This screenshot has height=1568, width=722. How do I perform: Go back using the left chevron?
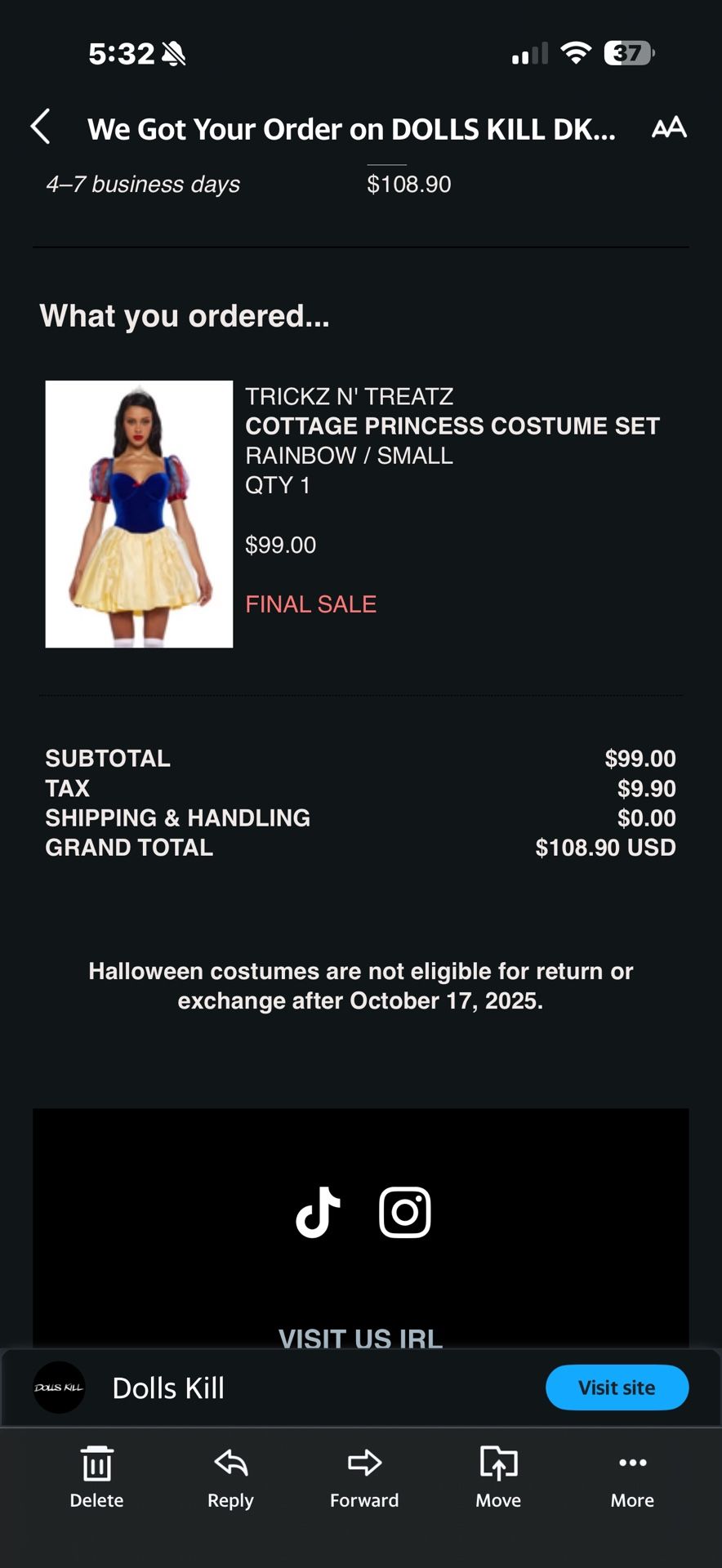40,127
